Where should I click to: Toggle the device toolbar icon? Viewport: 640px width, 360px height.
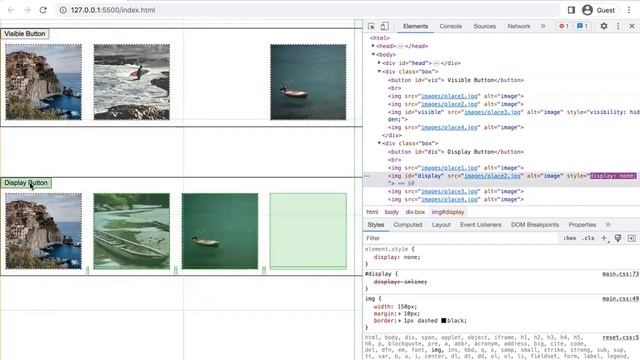tap(384, 26)
